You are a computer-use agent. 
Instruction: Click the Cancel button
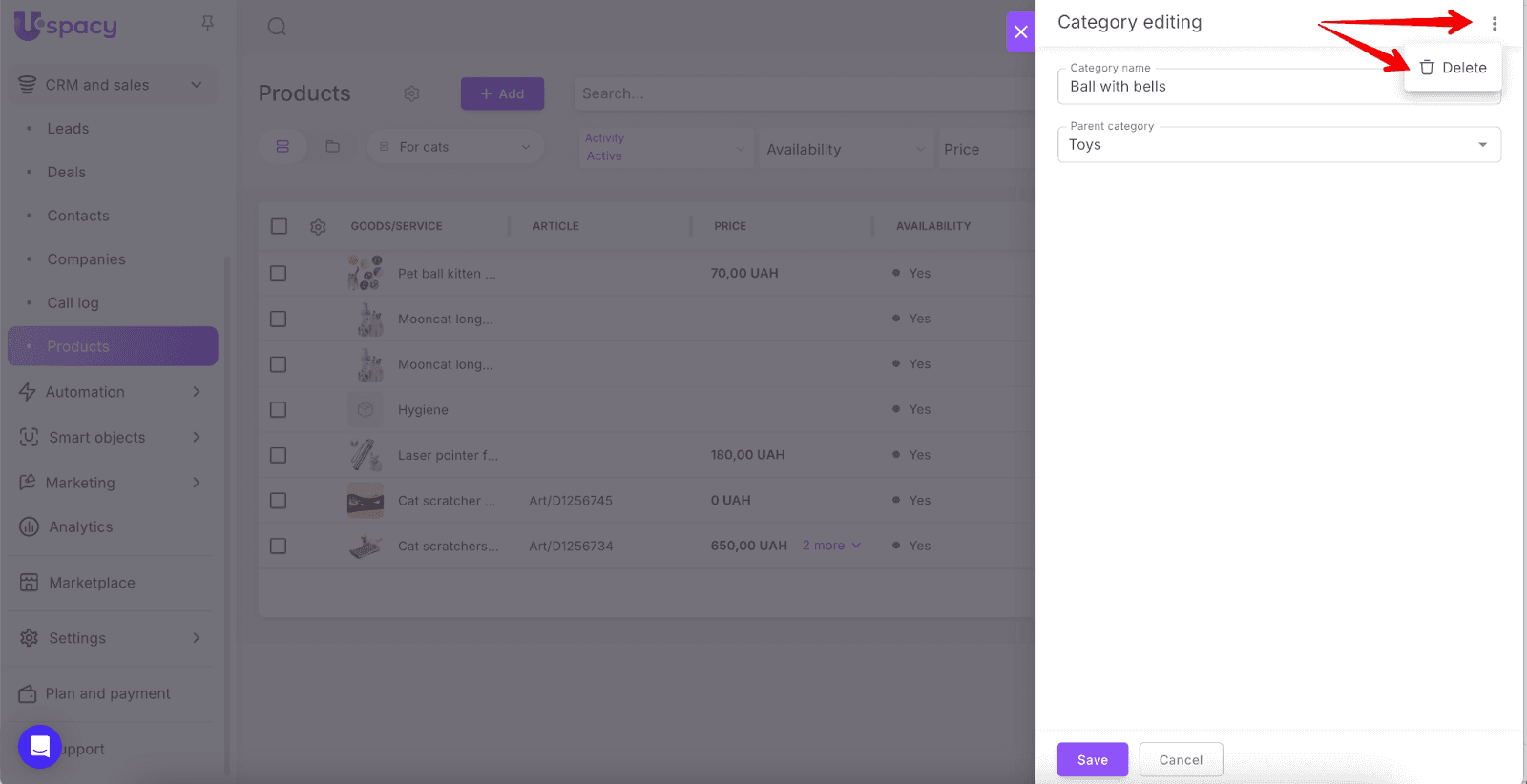click(x=1180, y=760)
